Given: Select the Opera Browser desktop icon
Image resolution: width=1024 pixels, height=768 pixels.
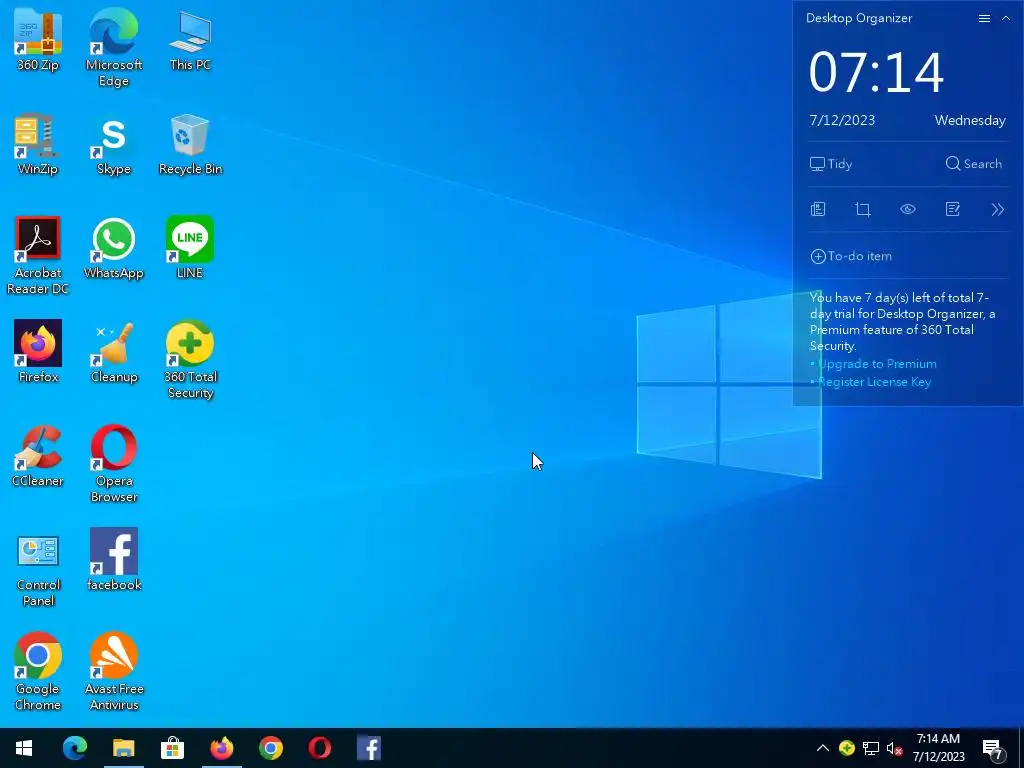Looking at the screenshot, I should [x=114, y=463].
